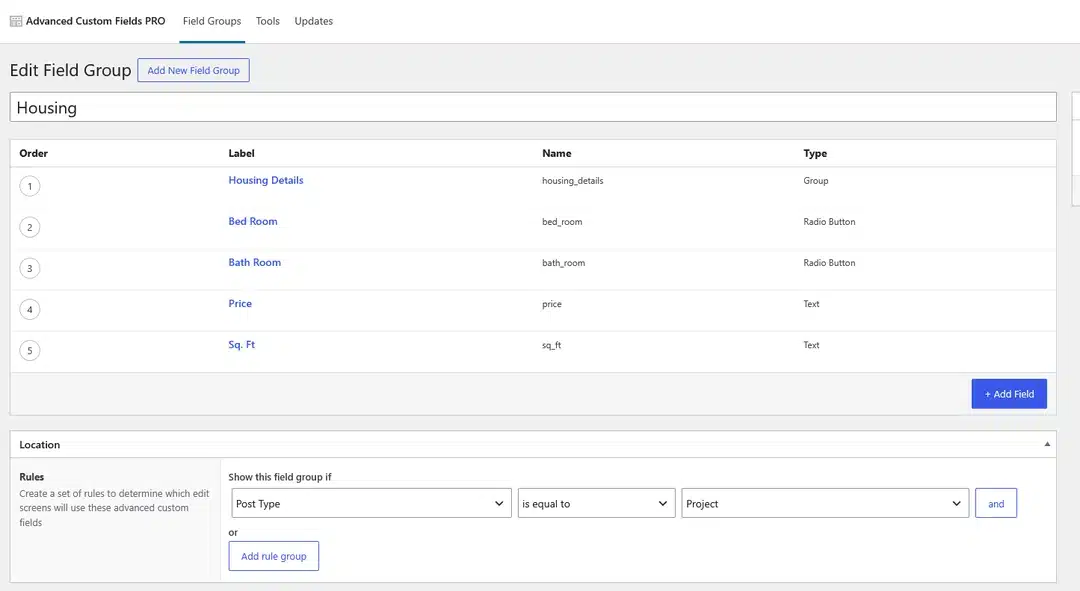Click the order handle number 5
This screenshot has width=1080, height=591.
30,351
